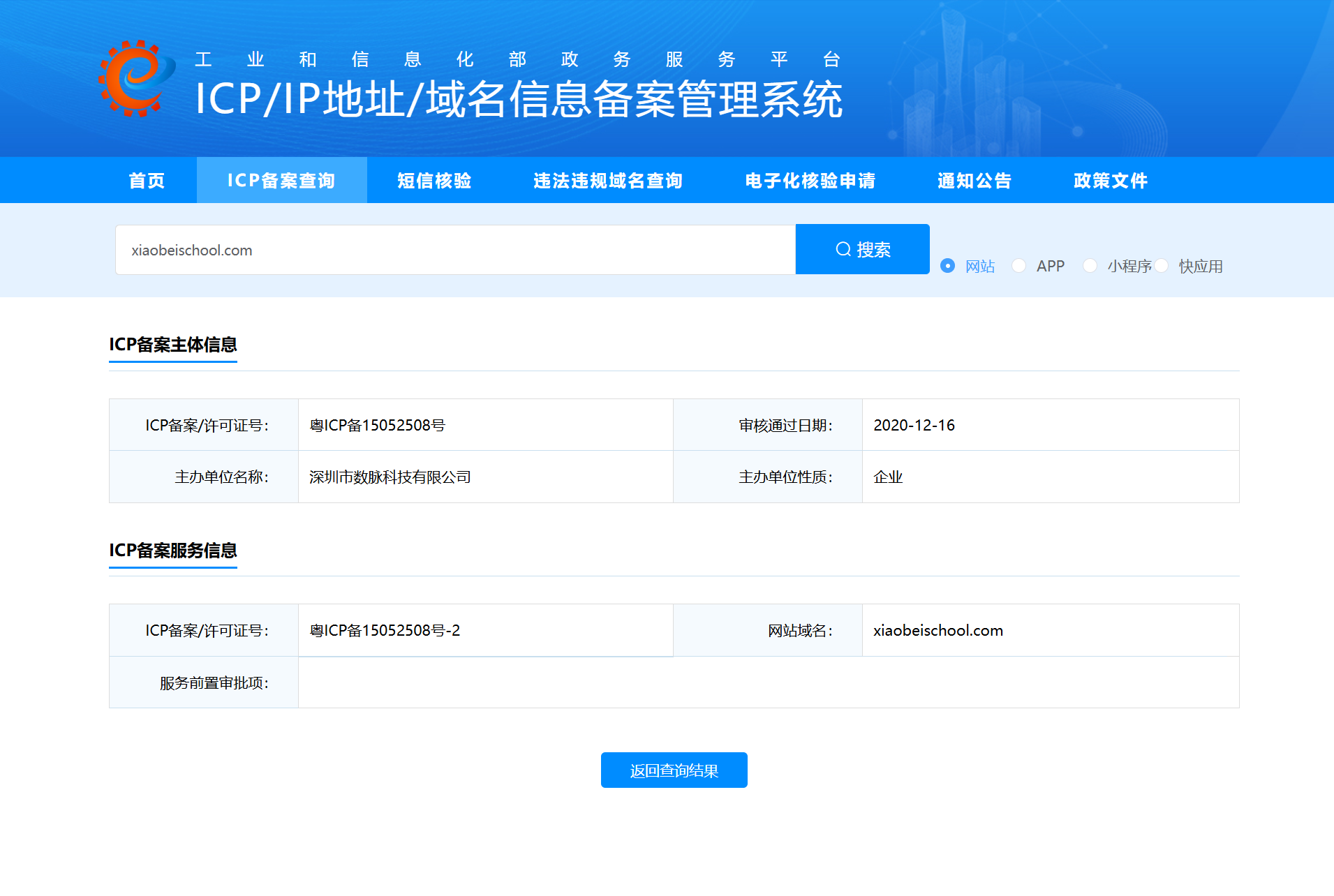Screen dimensions: 1334x896
Task: Click the 搜索 button
Action: 863,249
